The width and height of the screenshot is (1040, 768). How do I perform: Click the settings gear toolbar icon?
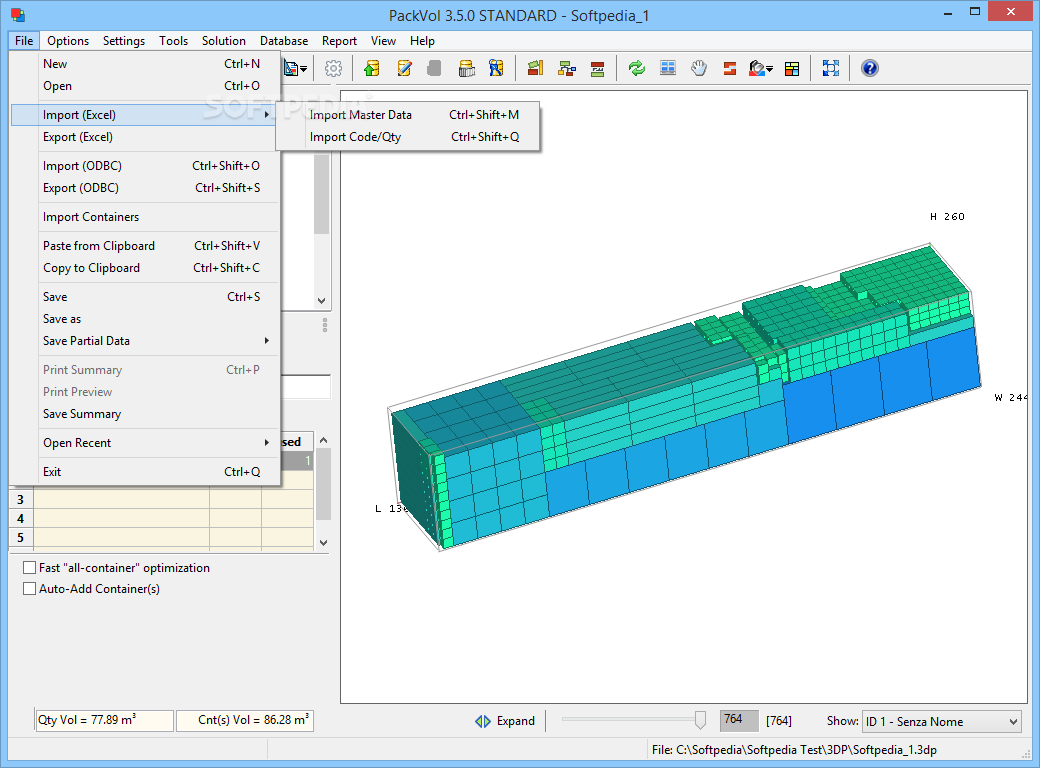point(333,68)
